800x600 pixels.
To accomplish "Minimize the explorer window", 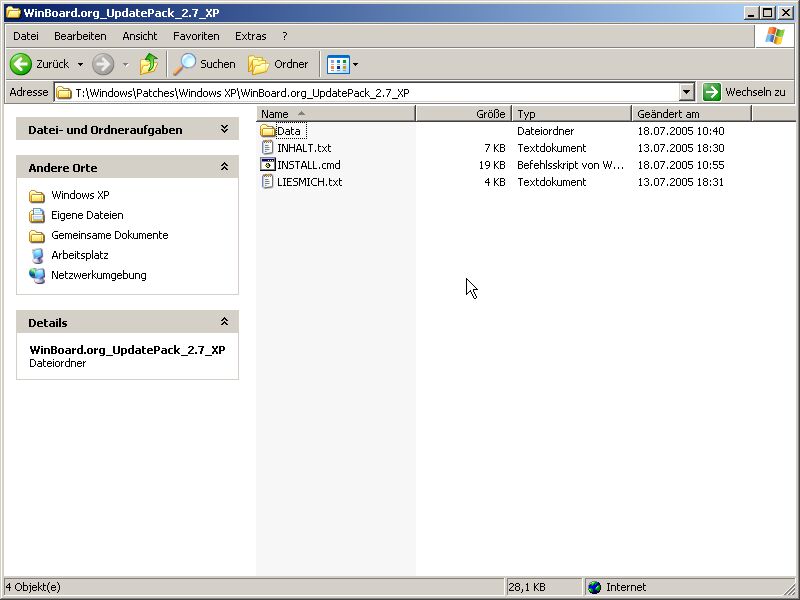I will 751,13.
